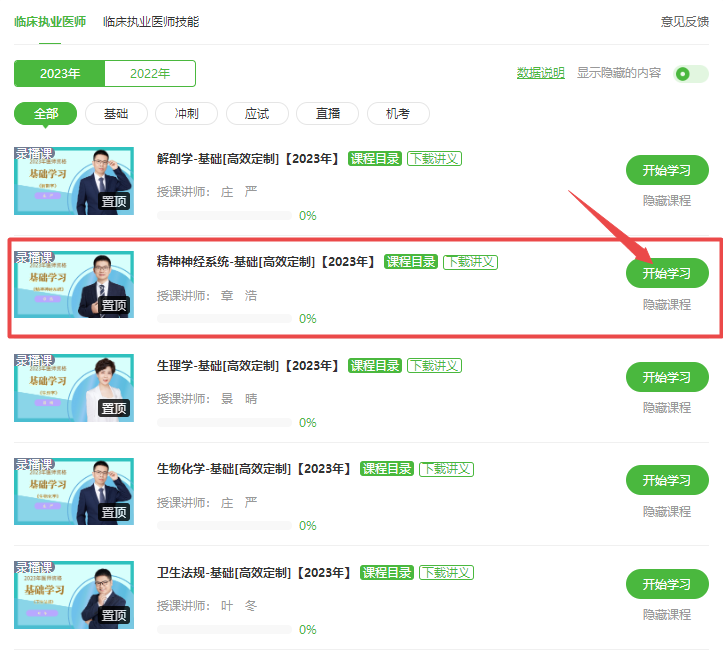
Task: Filter courses by 基础 category
Action: pos(116,113)
